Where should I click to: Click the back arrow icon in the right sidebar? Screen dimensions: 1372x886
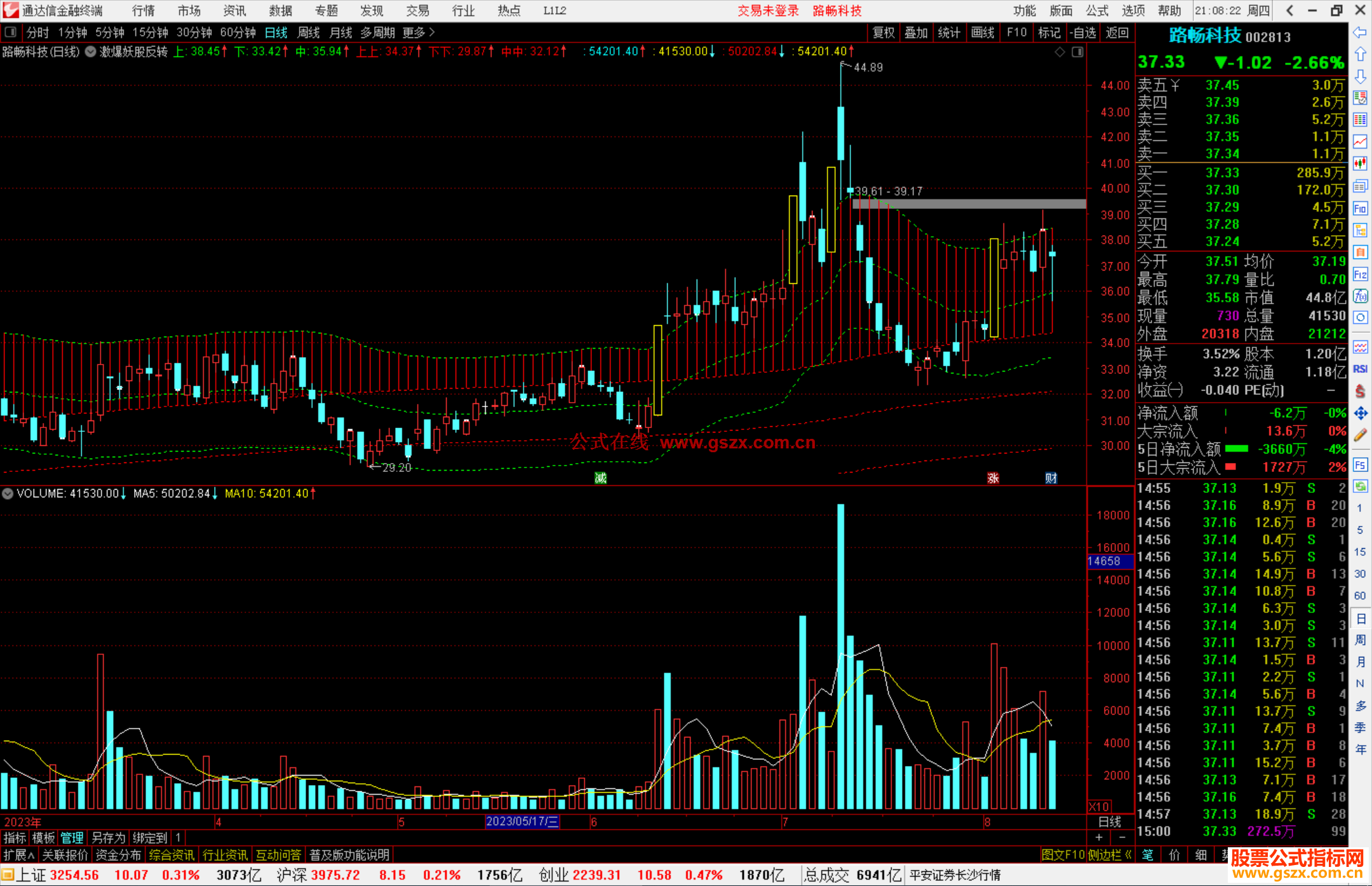coord(1359,32)
